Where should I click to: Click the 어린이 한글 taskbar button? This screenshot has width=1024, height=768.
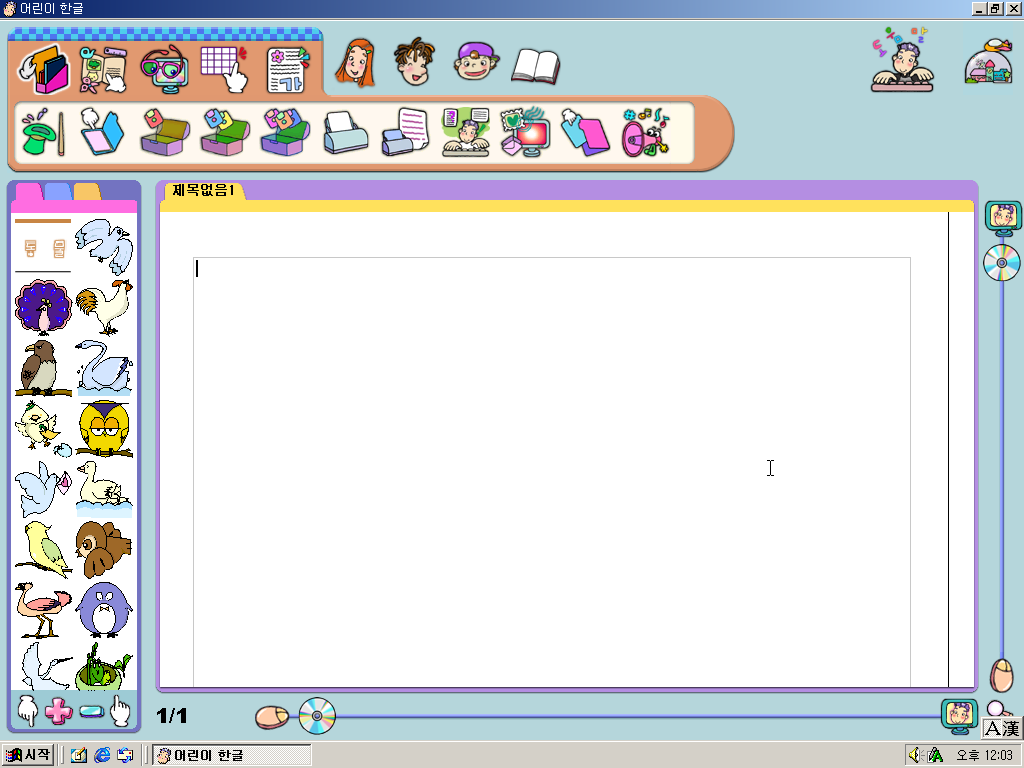click(x=232, y=755)
